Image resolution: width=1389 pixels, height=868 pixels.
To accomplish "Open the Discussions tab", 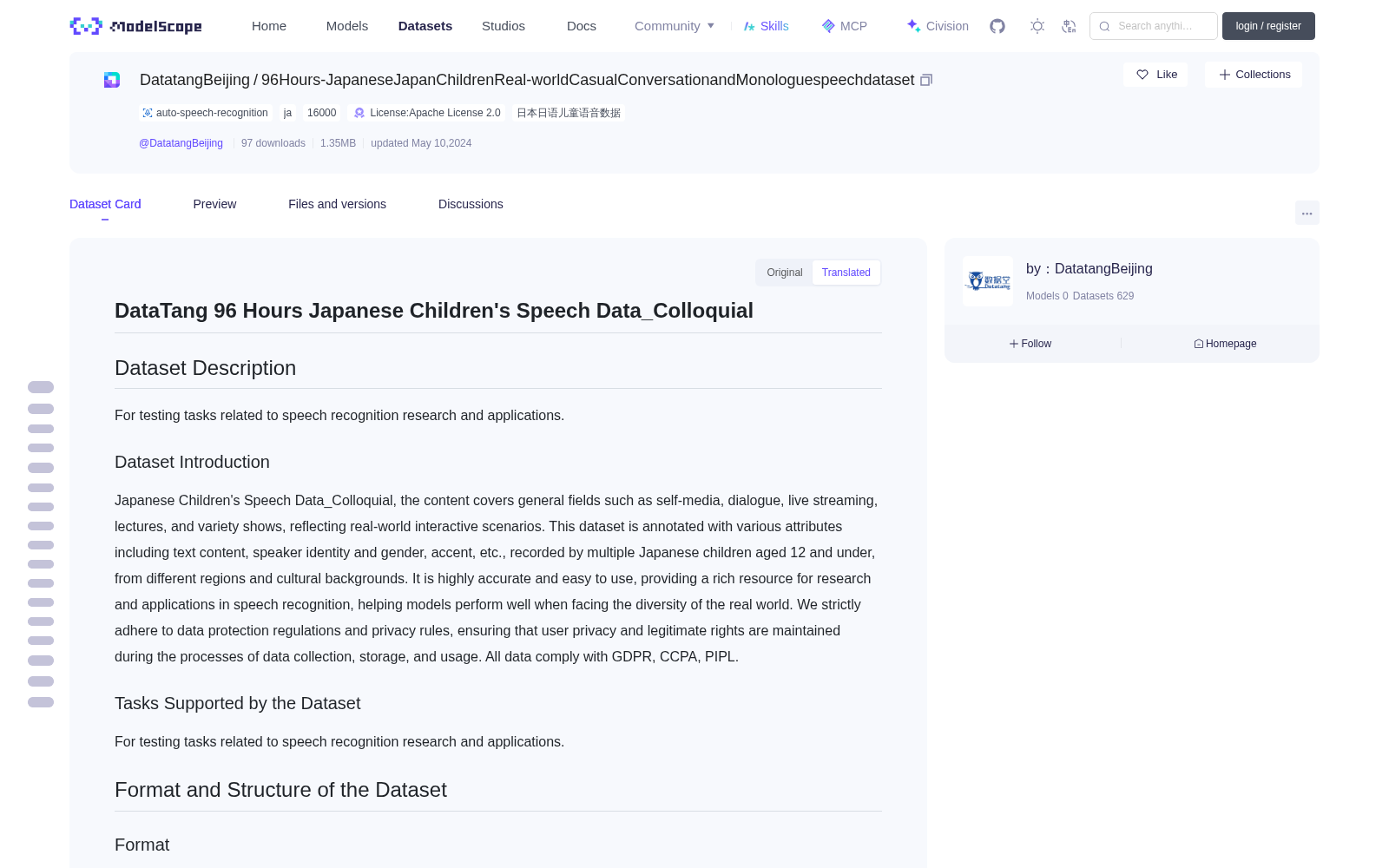I will (x=471, y=204).
